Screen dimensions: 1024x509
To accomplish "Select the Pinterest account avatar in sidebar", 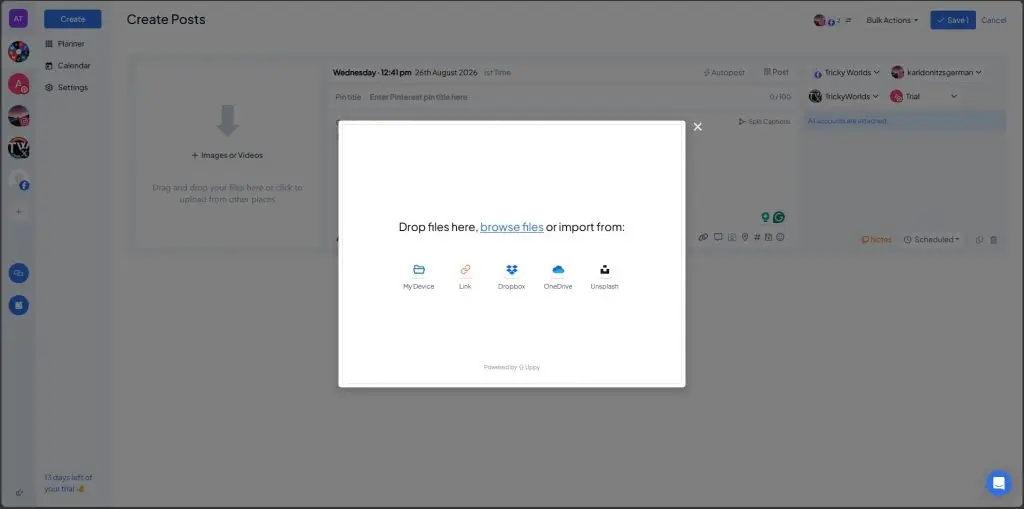I will click(18, 84).
